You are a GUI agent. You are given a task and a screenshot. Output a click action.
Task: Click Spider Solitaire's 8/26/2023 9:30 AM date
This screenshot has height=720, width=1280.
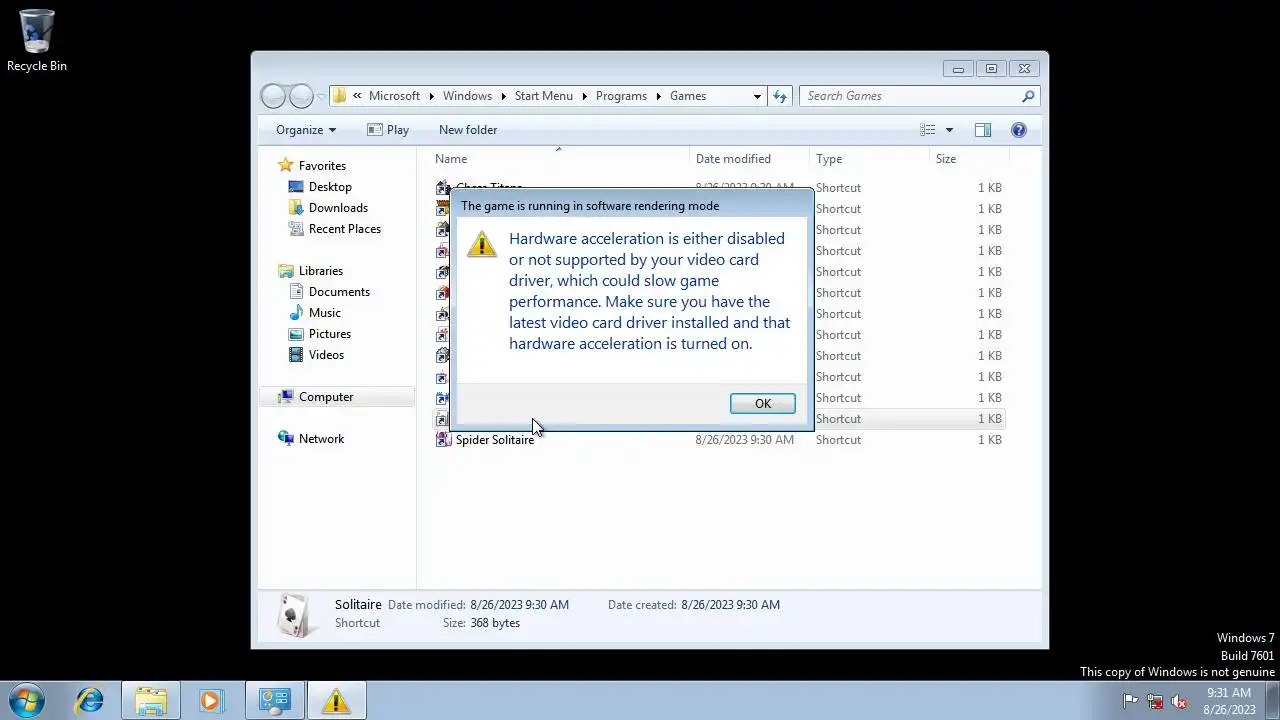(x=745, y=440)
